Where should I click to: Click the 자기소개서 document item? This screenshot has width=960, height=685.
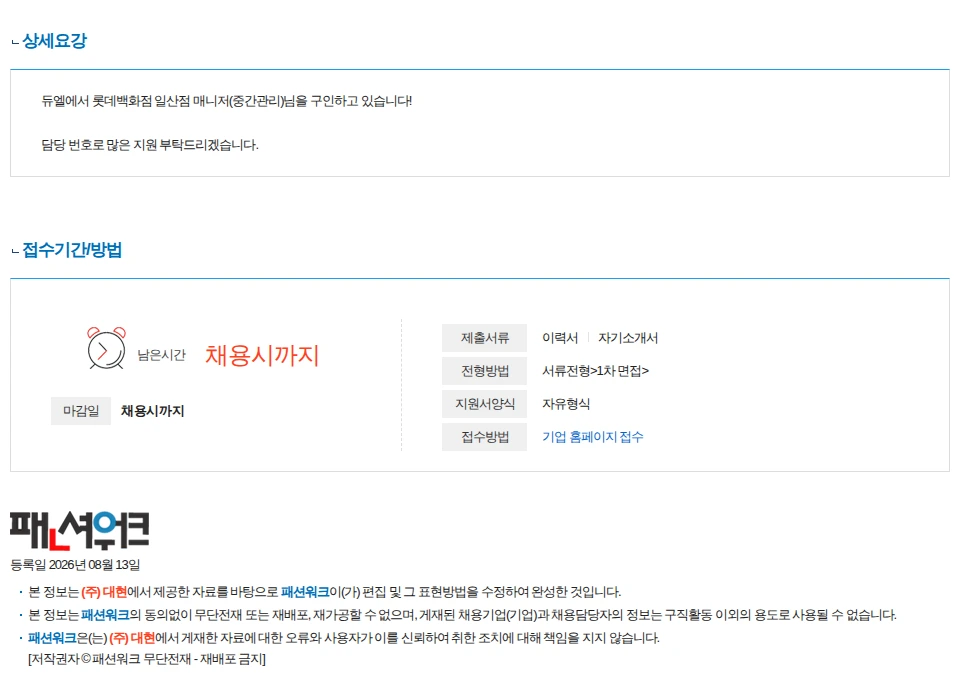click(x=628, y=338)
